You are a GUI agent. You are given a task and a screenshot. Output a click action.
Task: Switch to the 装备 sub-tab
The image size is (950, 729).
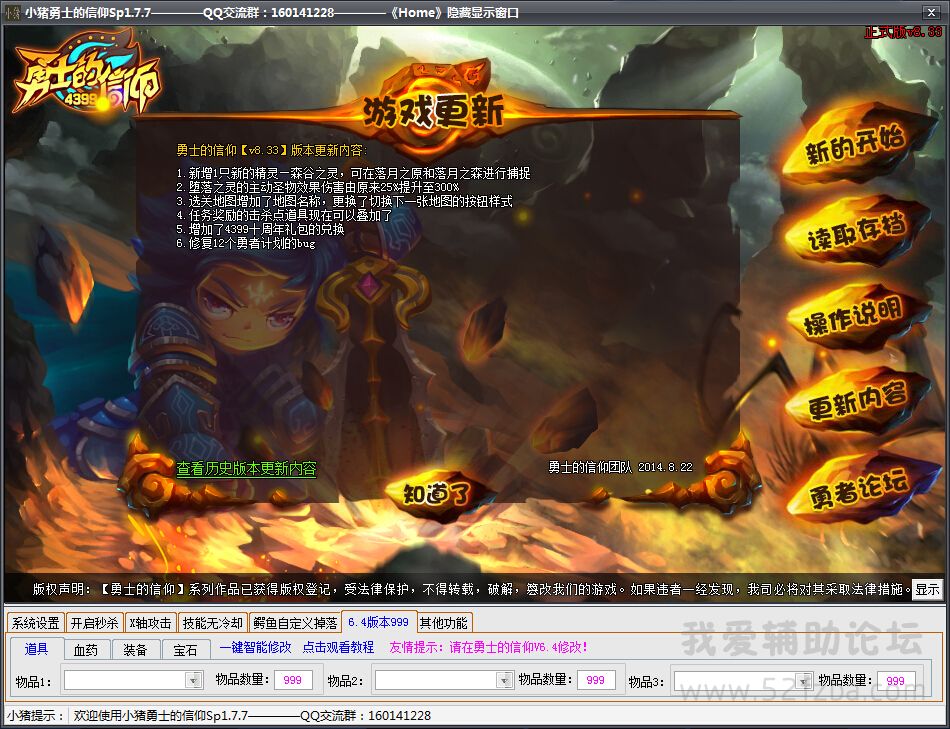click(x=135, y=650)
